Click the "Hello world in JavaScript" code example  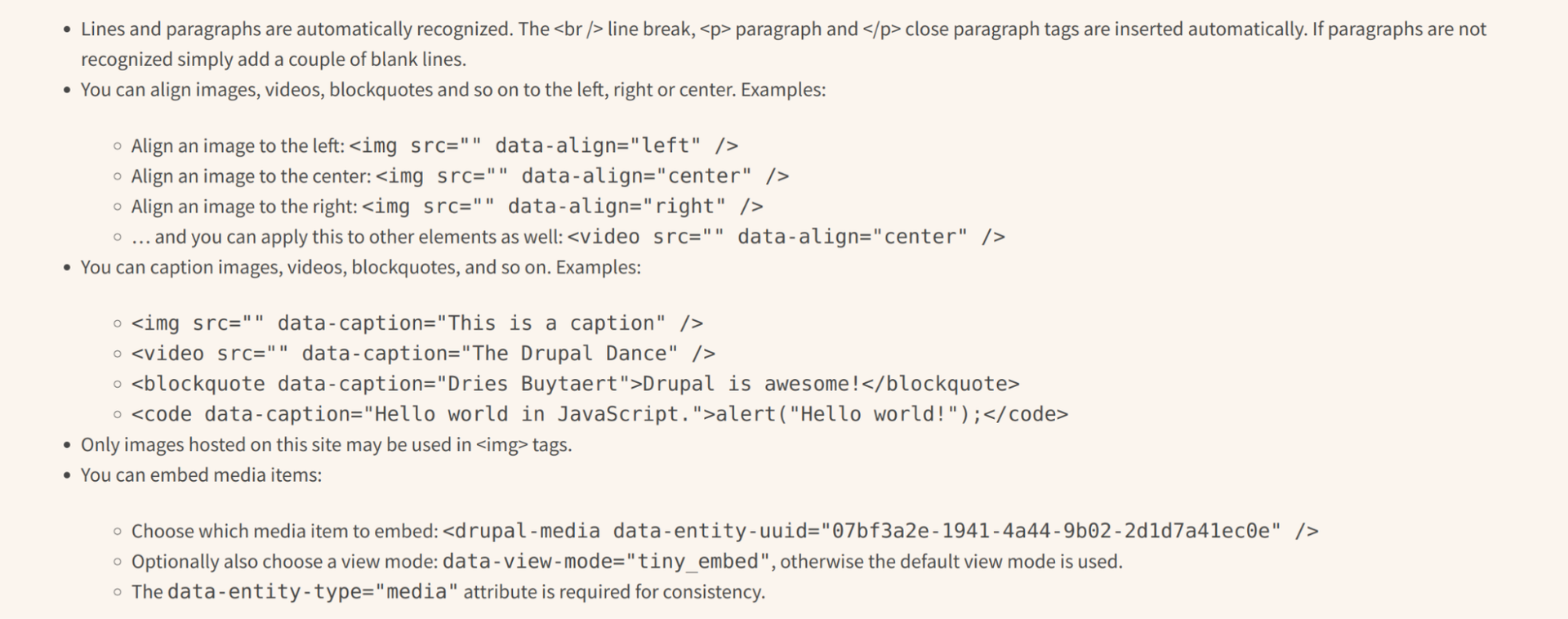coord(599,414)
